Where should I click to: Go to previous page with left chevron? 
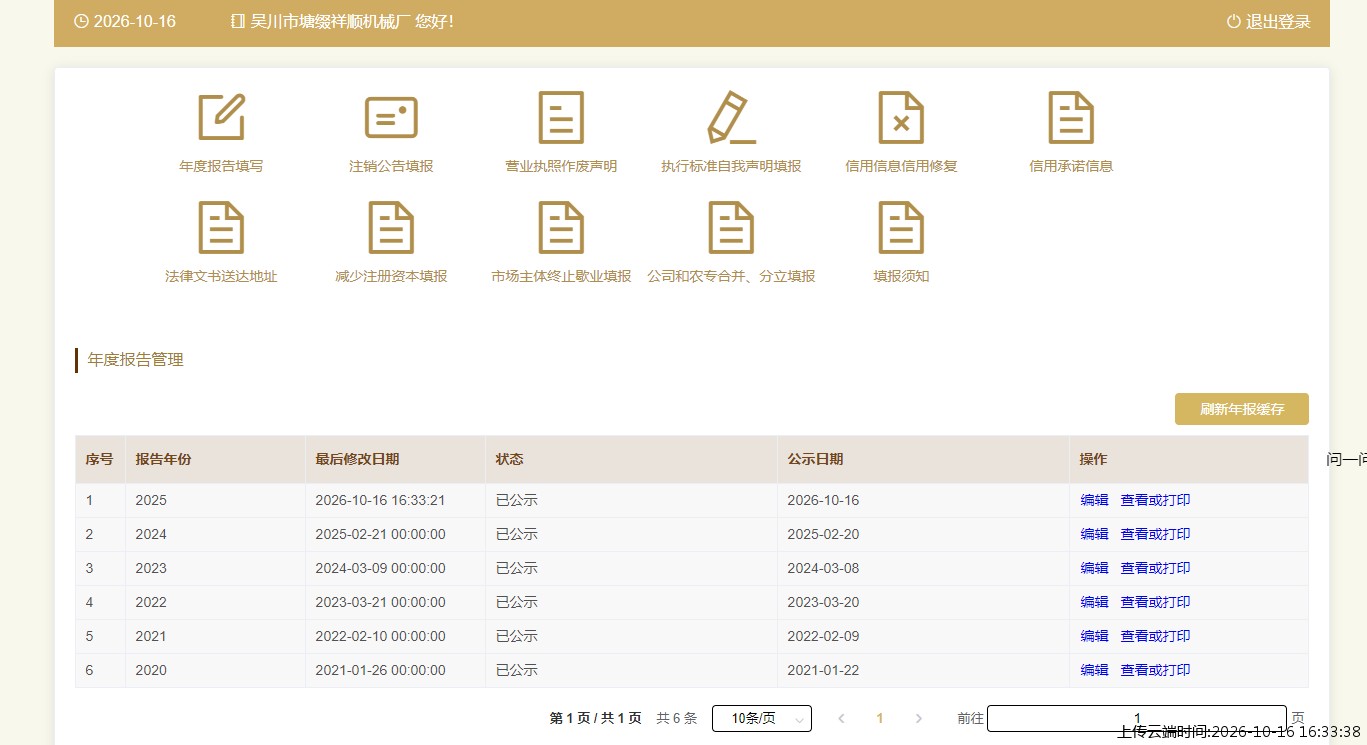click(841, 718)
